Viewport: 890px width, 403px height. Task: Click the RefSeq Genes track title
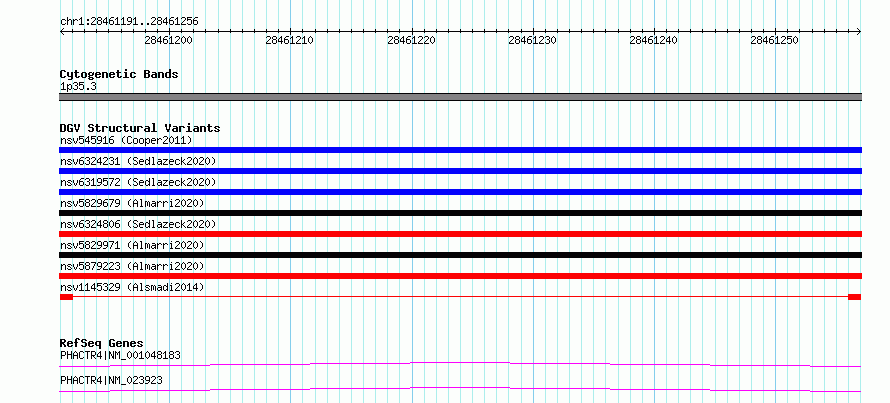coord(102,343)
